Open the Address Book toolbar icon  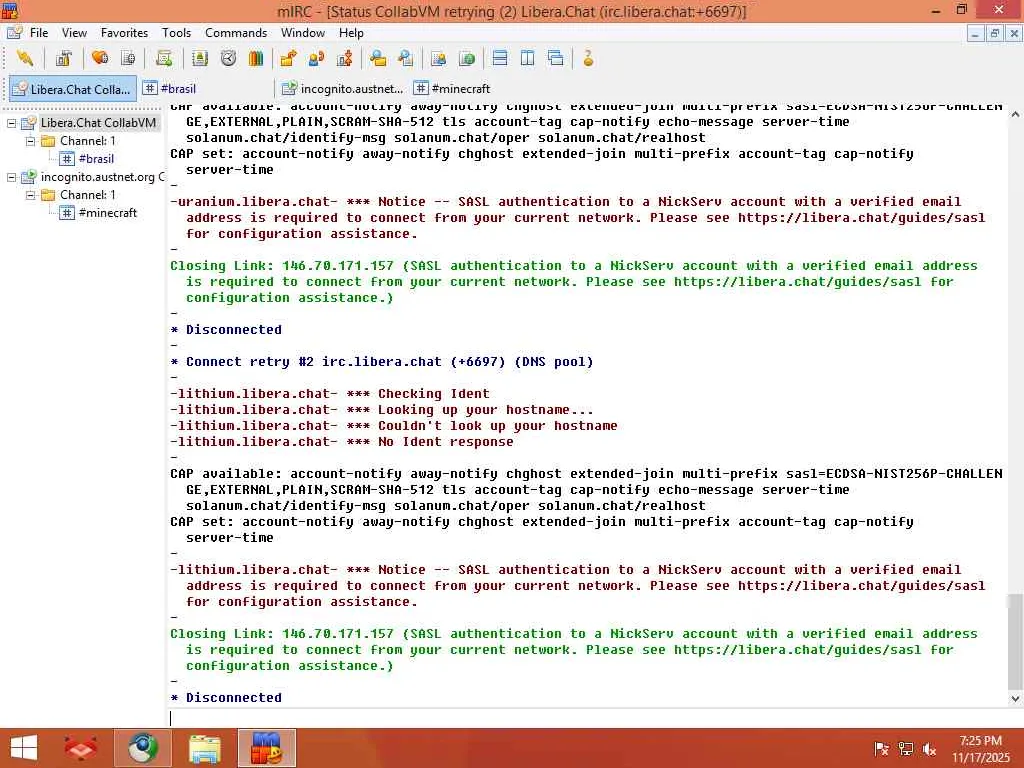(200, 58)
